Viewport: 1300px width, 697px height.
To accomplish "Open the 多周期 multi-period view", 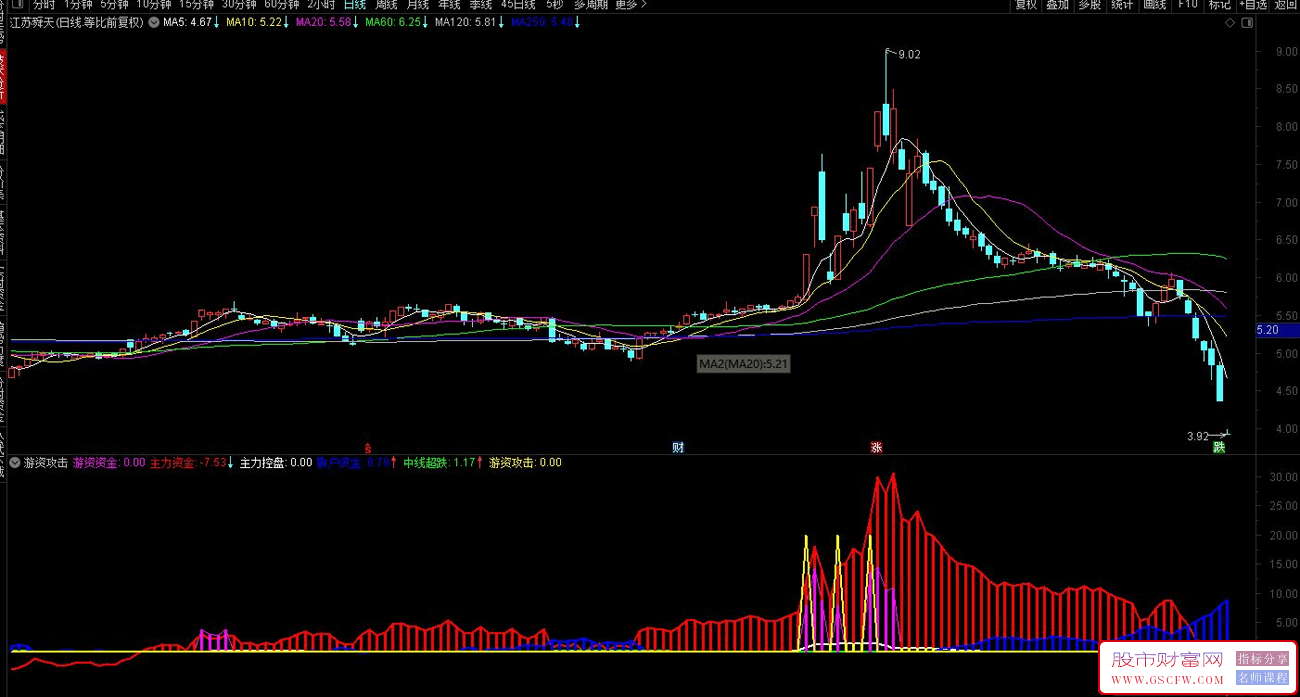I will click(x=590, y=4).
